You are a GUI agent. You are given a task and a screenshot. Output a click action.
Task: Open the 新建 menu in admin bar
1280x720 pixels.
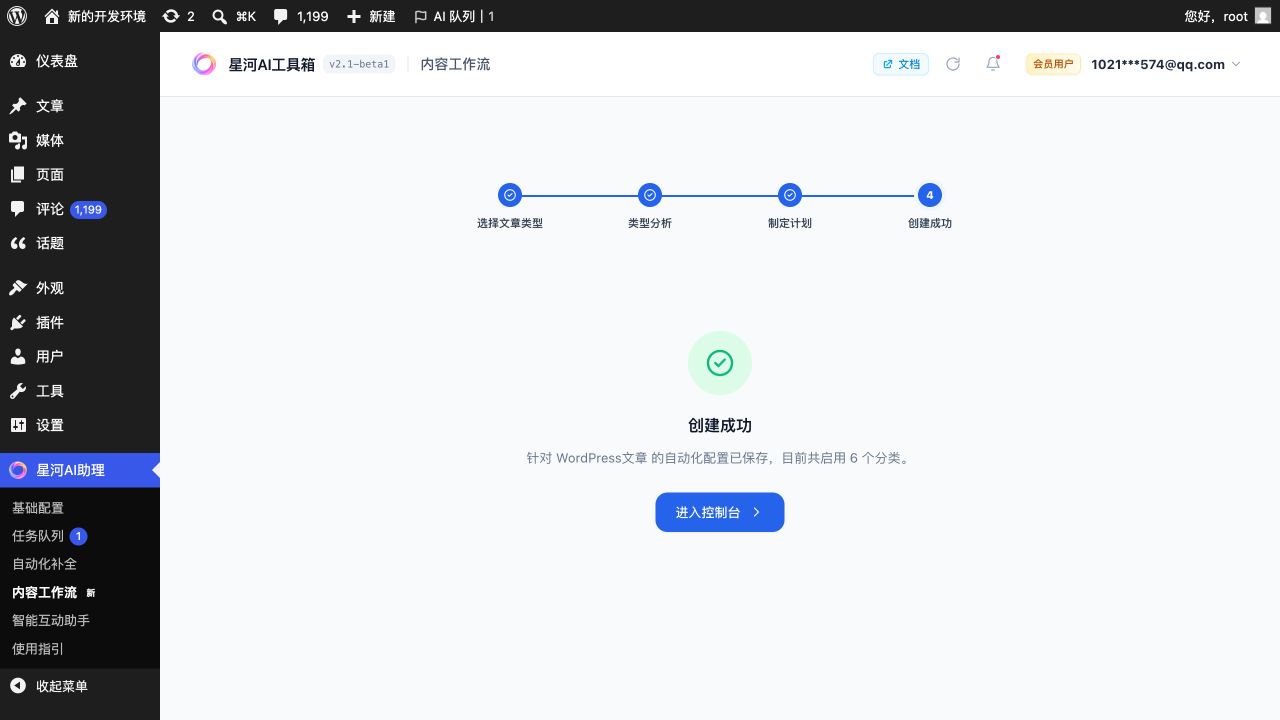[x=370, y=16]
